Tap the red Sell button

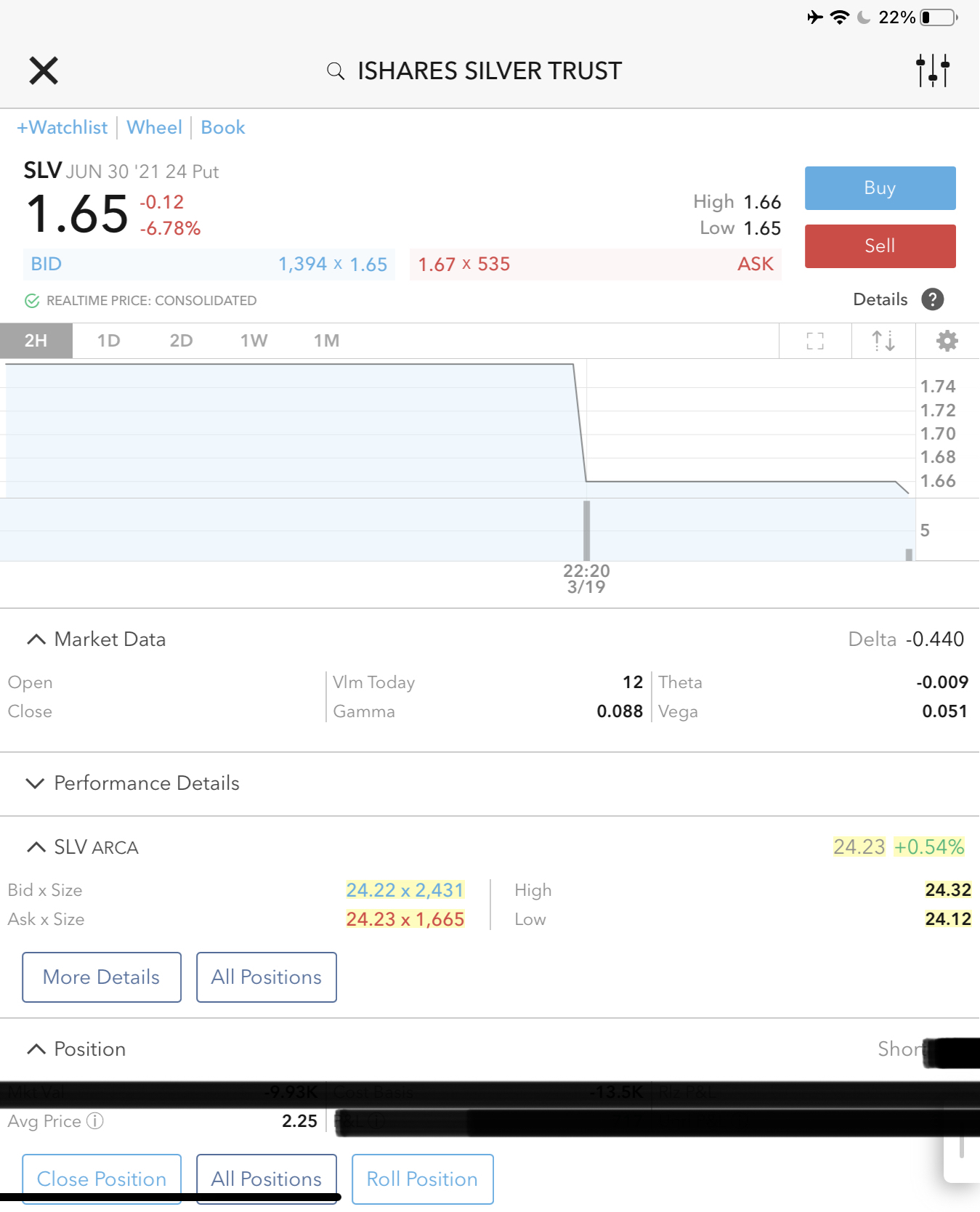click(x=880, y=246)
